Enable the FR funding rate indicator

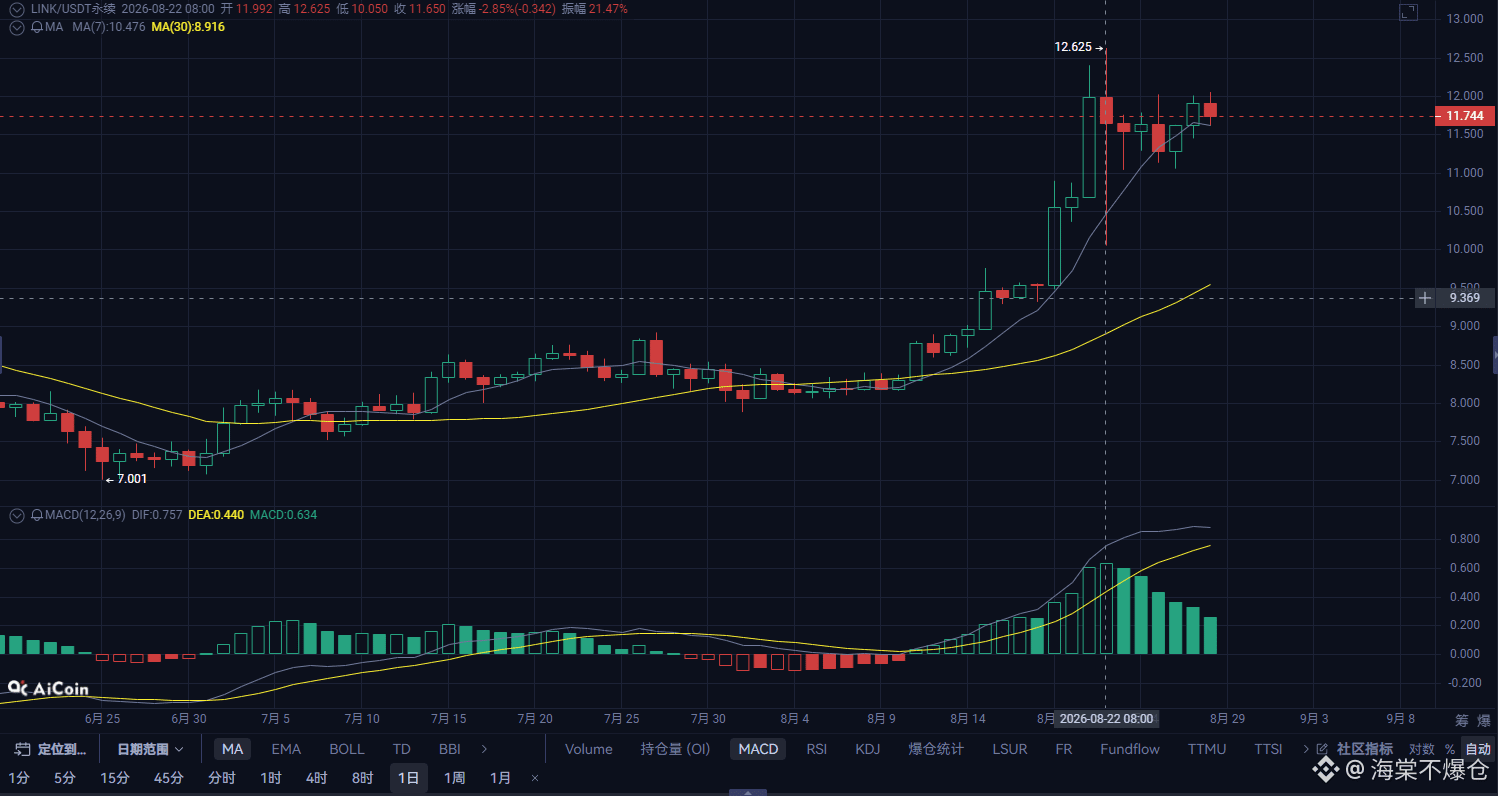1063,749
